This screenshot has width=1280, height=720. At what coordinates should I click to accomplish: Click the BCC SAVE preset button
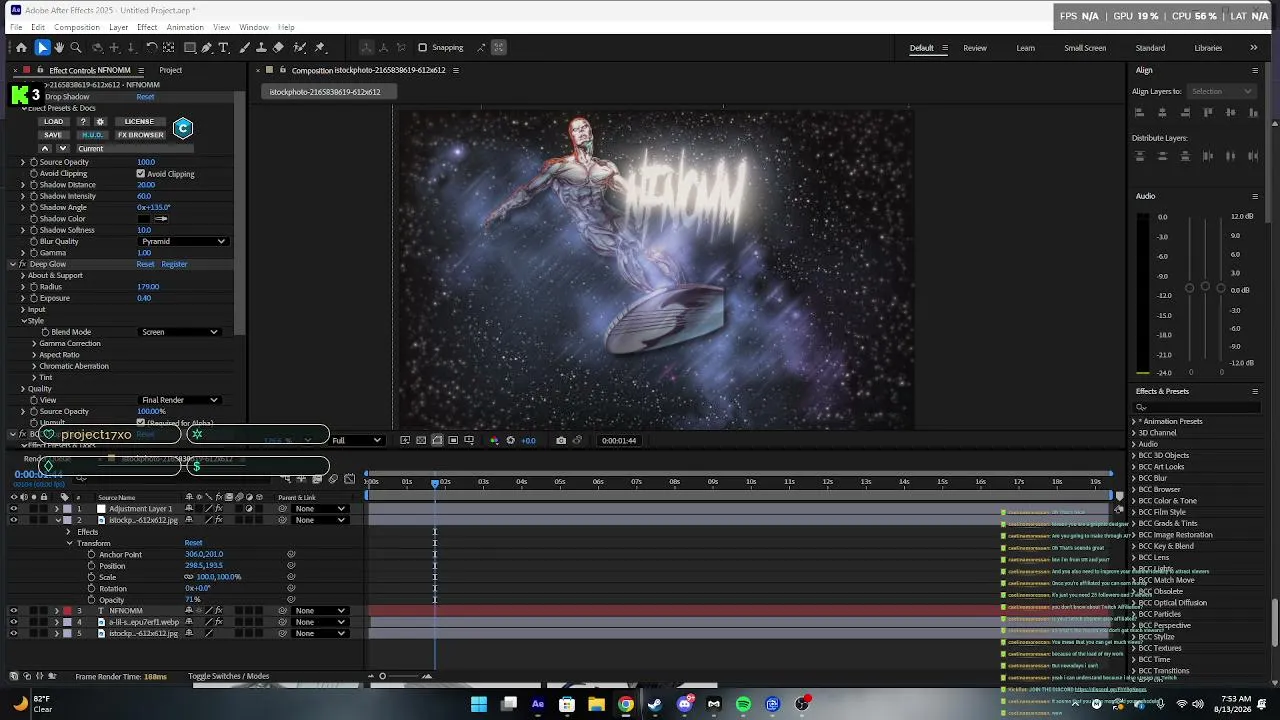(x=53, y=135)
